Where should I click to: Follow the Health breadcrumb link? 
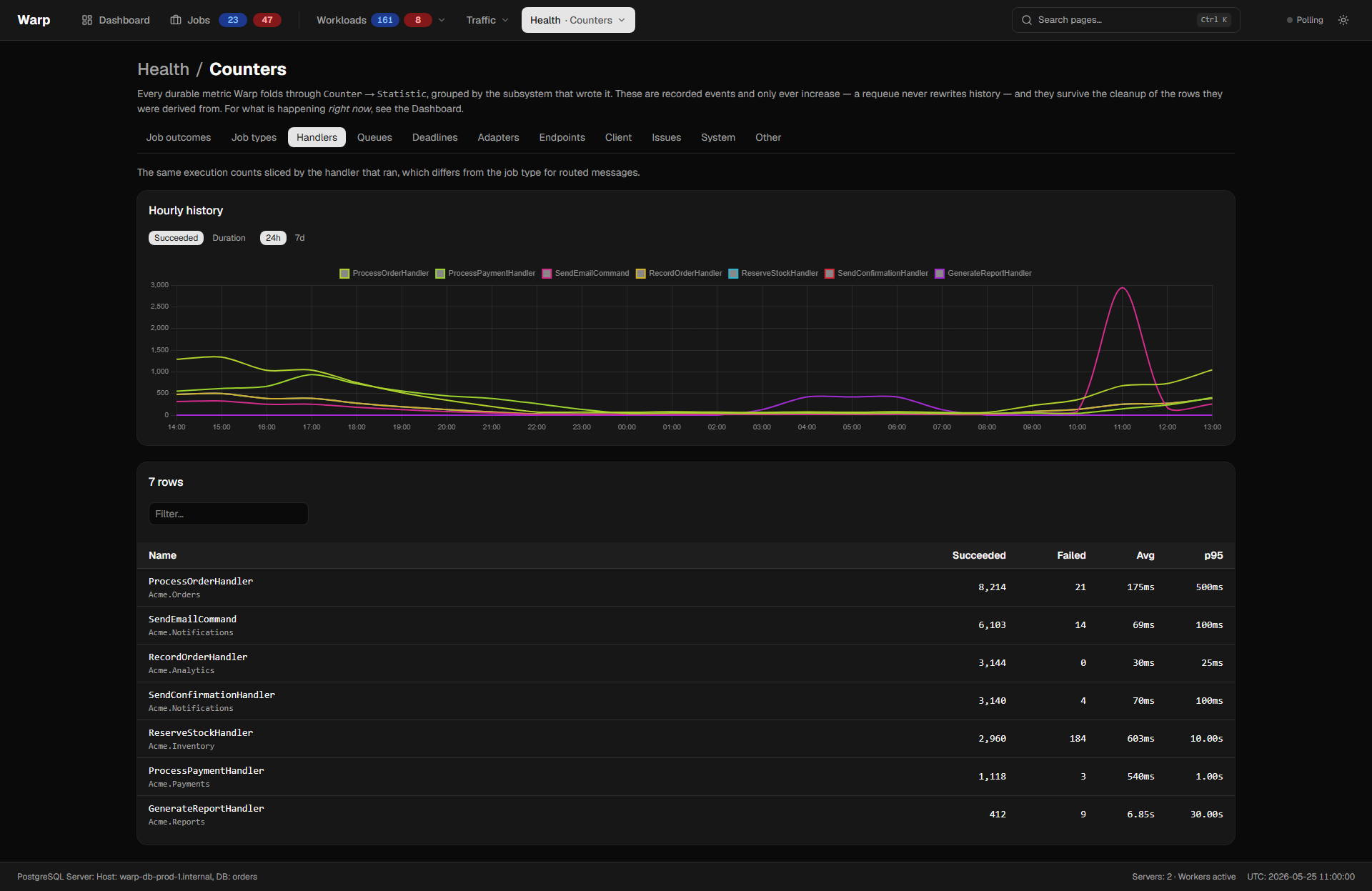point(164,69)
